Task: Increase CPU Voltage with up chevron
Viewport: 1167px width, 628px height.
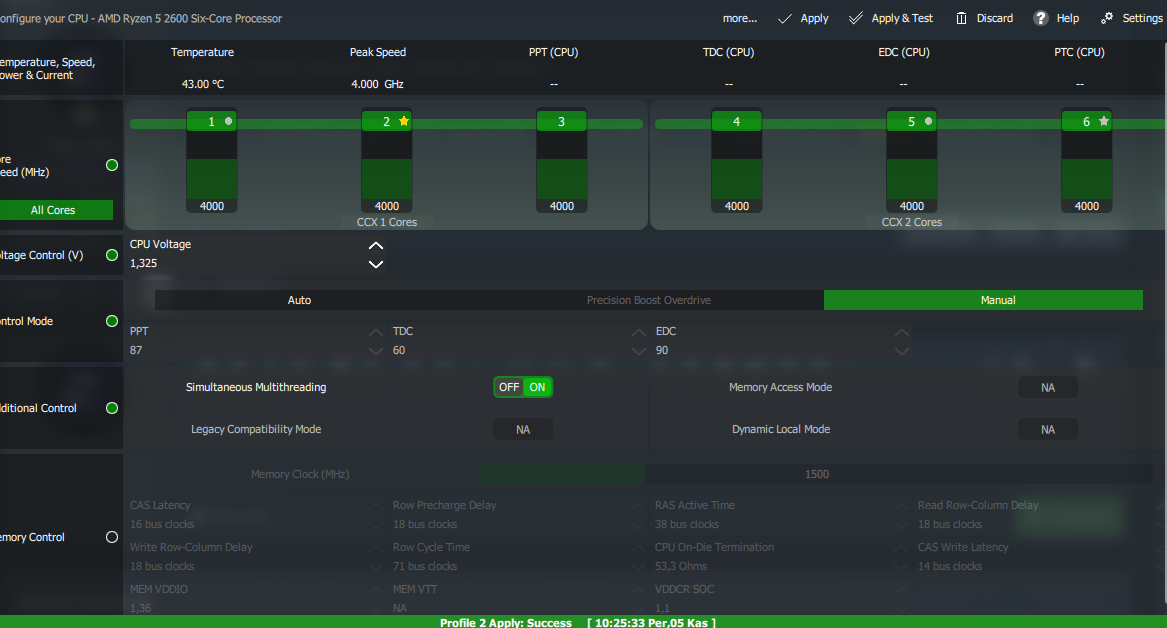Action: click(x=376, y=246)
